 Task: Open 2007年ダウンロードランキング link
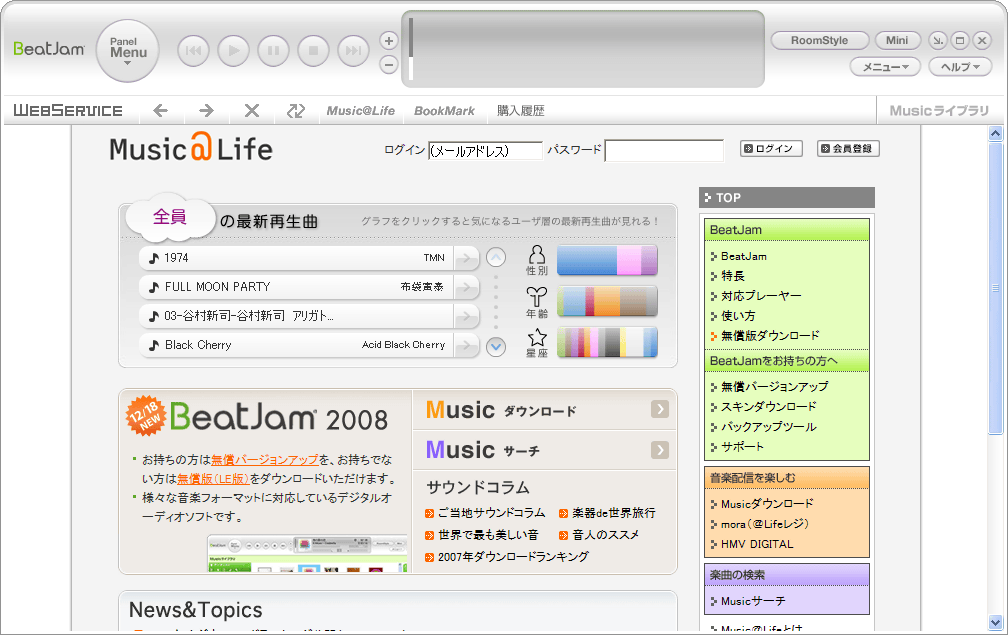coord(513,557)
